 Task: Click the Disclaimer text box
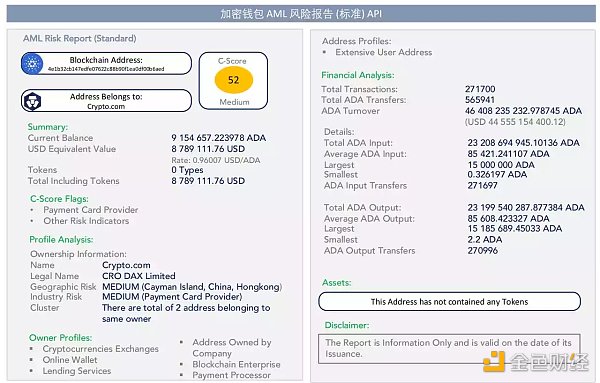(x=449, y=348)
